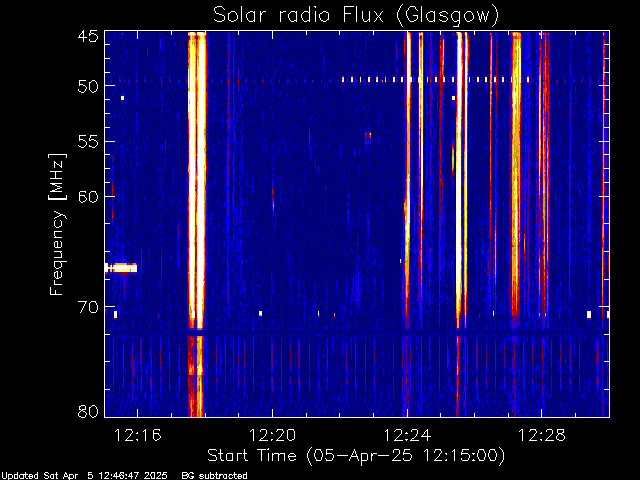Click the 80 MHz frequency tick label
The width and height of the screenshot is (640, 480).
88,411
